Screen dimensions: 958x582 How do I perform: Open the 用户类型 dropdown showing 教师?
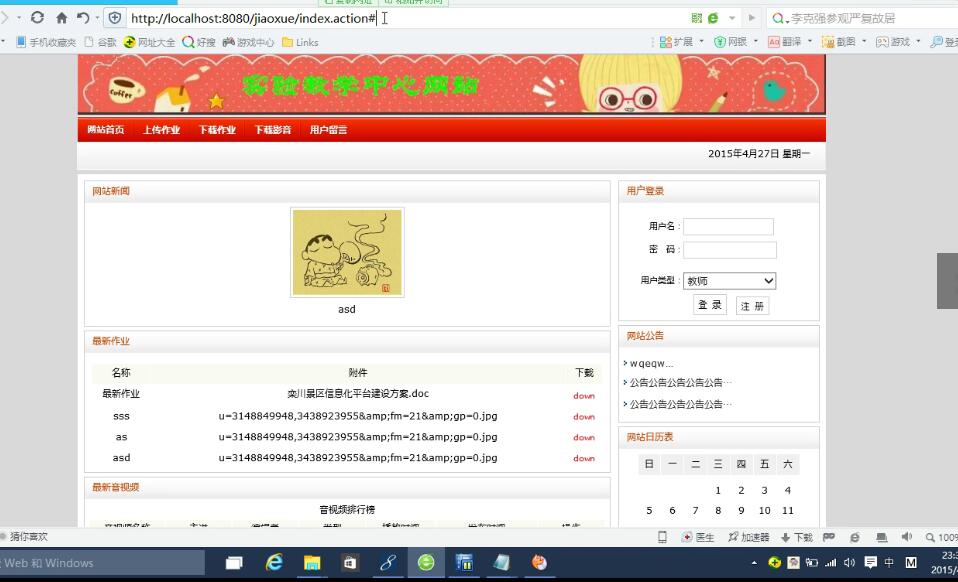729,281
